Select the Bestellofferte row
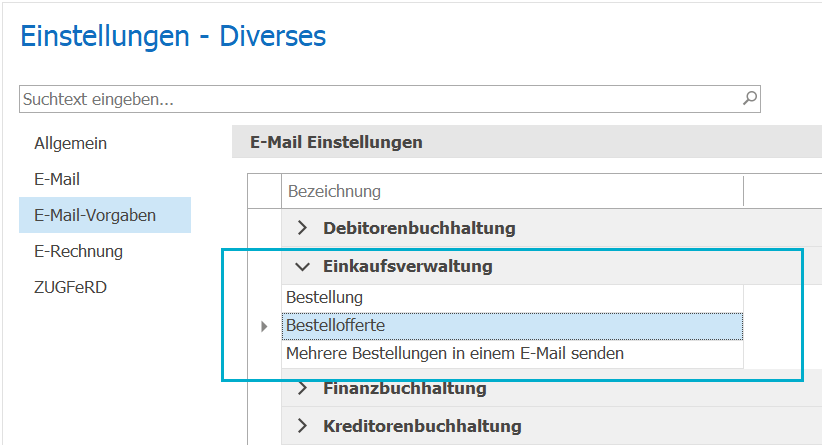The image size is (822, 445). point(512,326)
